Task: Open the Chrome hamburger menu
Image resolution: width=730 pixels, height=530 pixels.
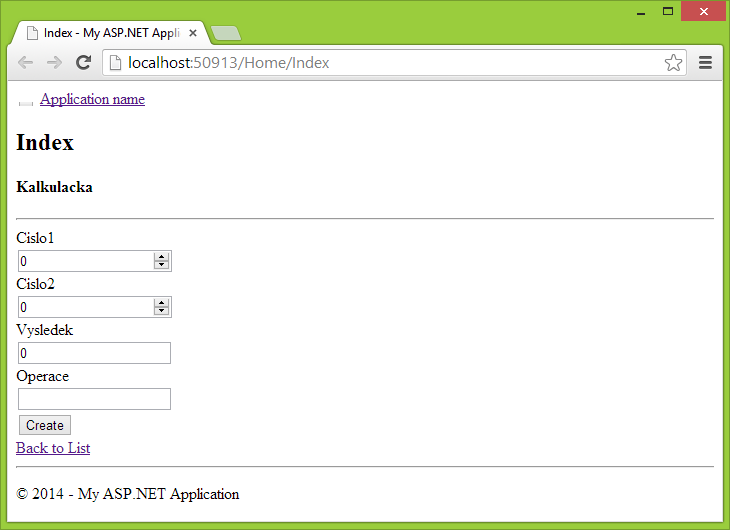Action: coord(705,62)
